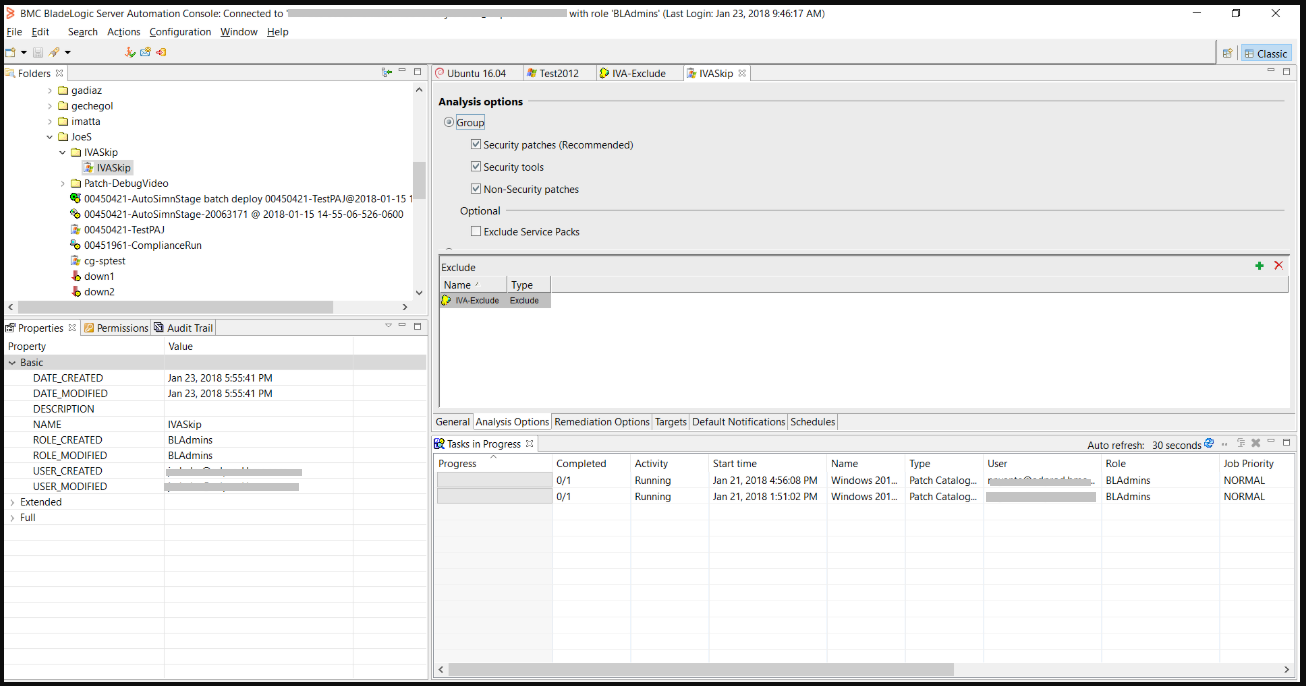This screenshot has width=1306, height=686.
Task: Open the File menu
Action: pyautogui.click(x=14, y=32)
